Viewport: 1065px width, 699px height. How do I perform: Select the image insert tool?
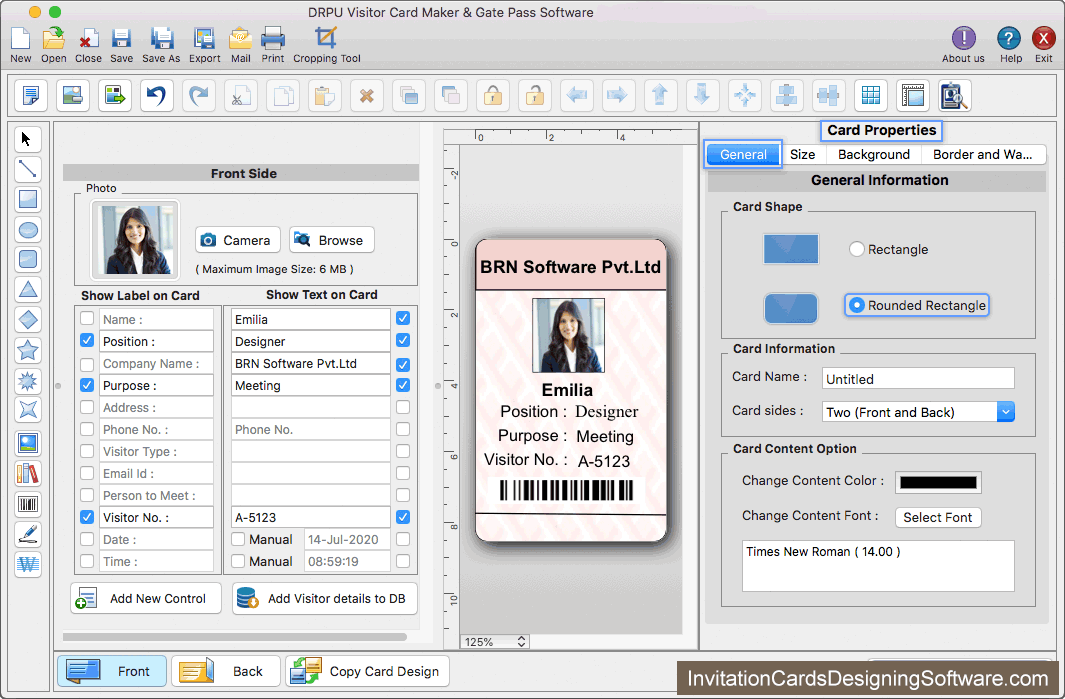(27, 444)
